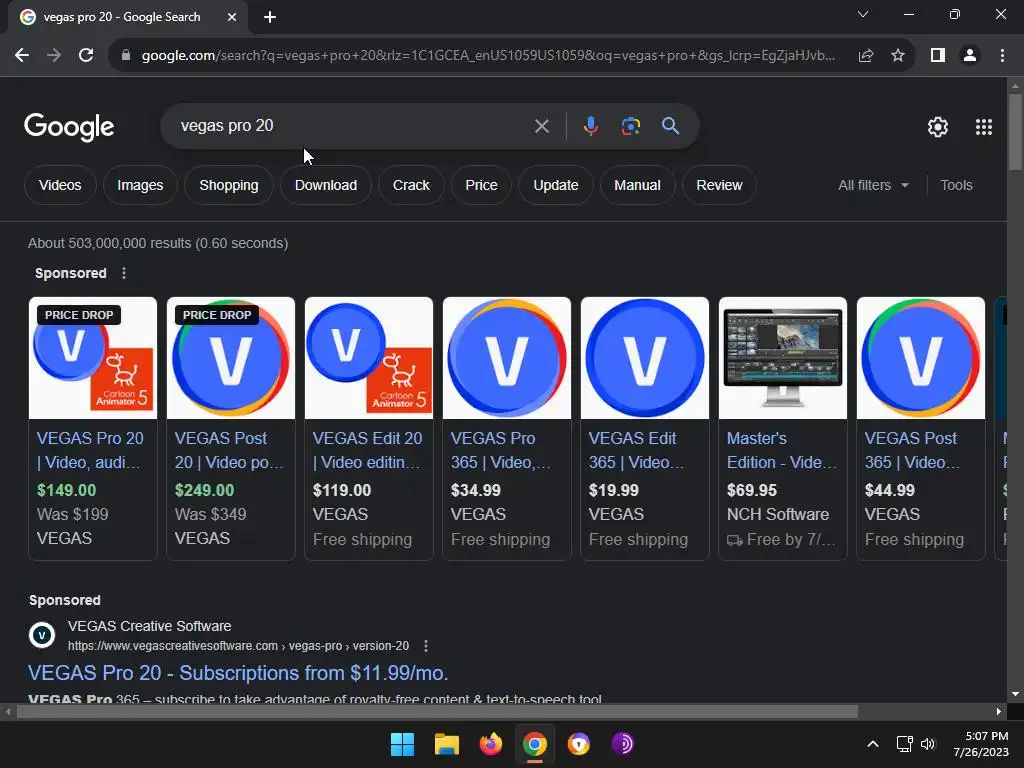
Task: Go back with the browser back arrow
Action: (22, 56)
